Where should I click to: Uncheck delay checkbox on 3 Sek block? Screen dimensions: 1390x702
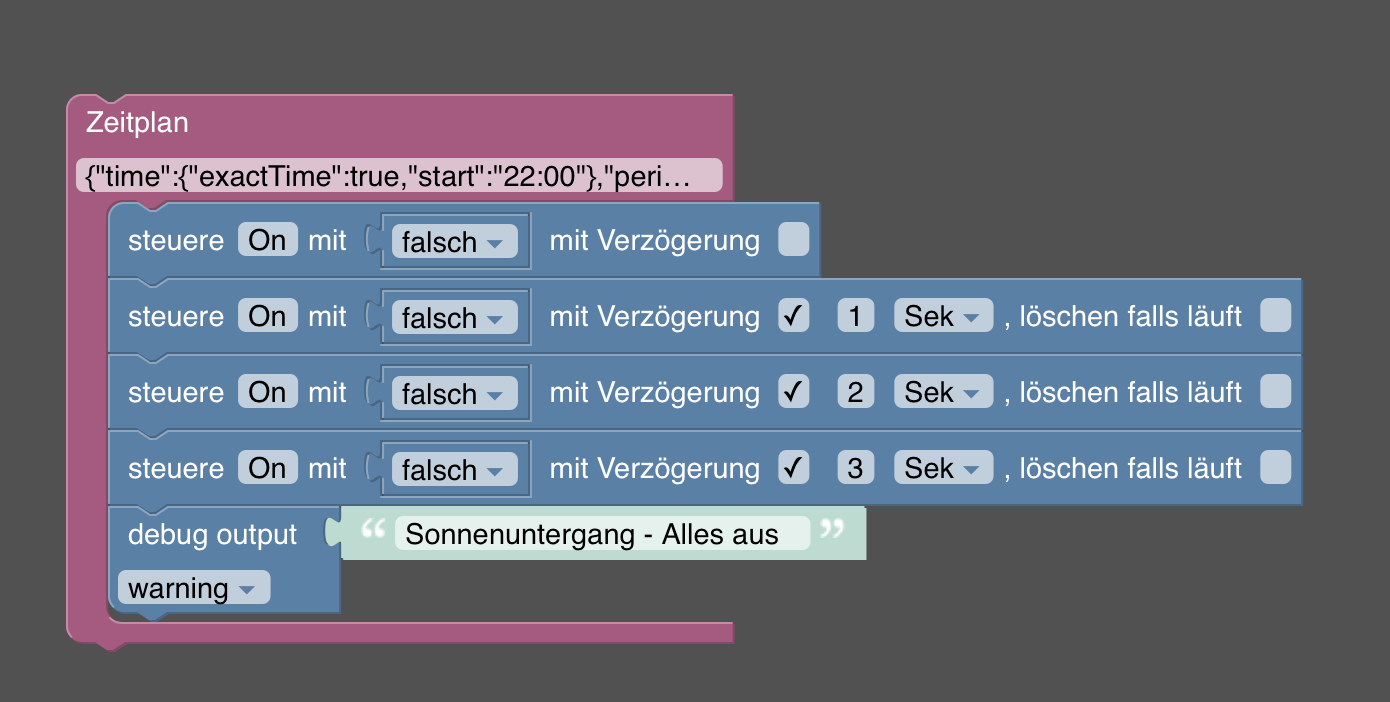click(794, 468)
